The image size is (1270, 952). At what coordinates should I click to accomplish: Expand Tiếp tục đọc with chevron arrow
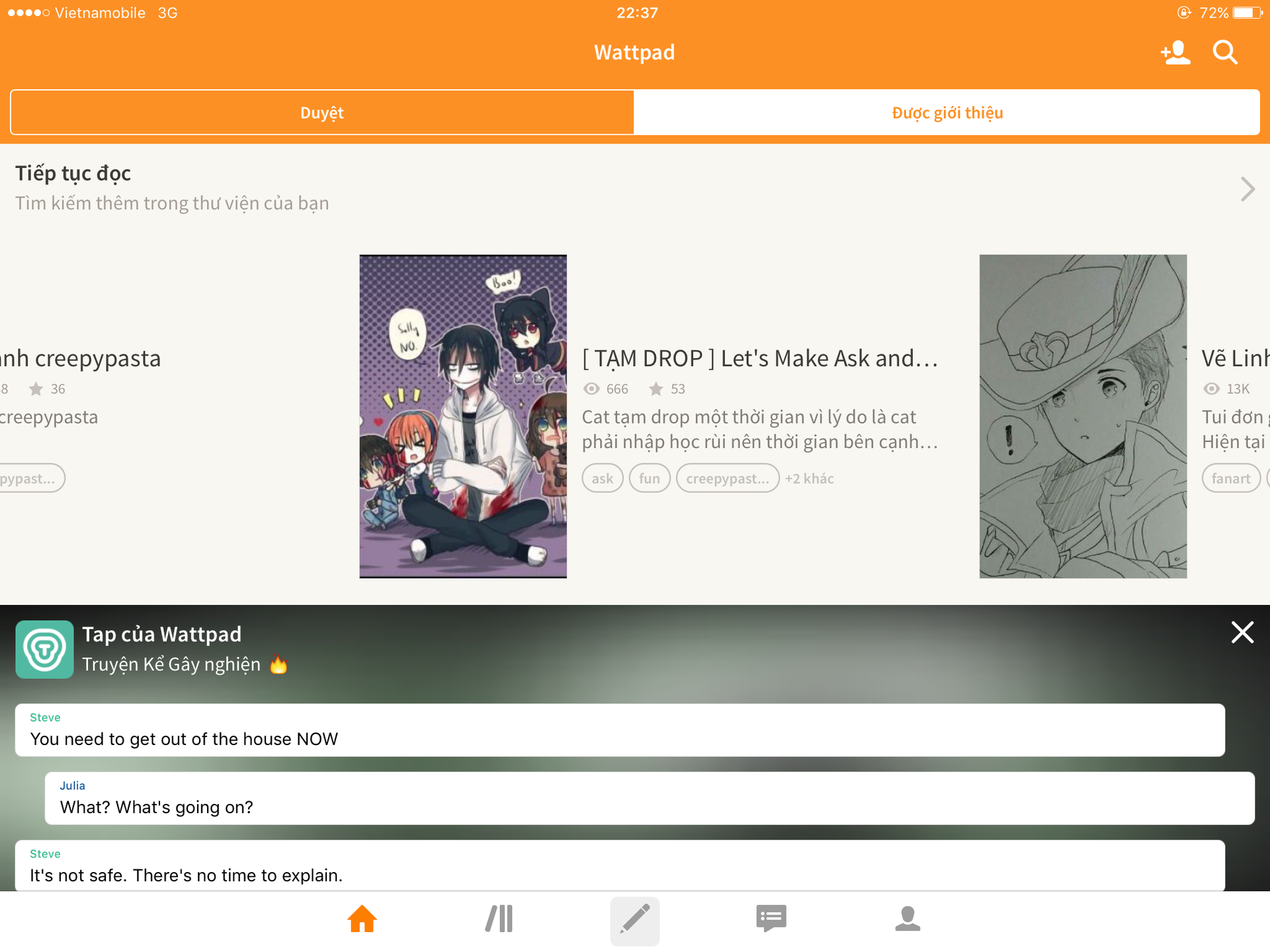click(x=1247, y=189)
